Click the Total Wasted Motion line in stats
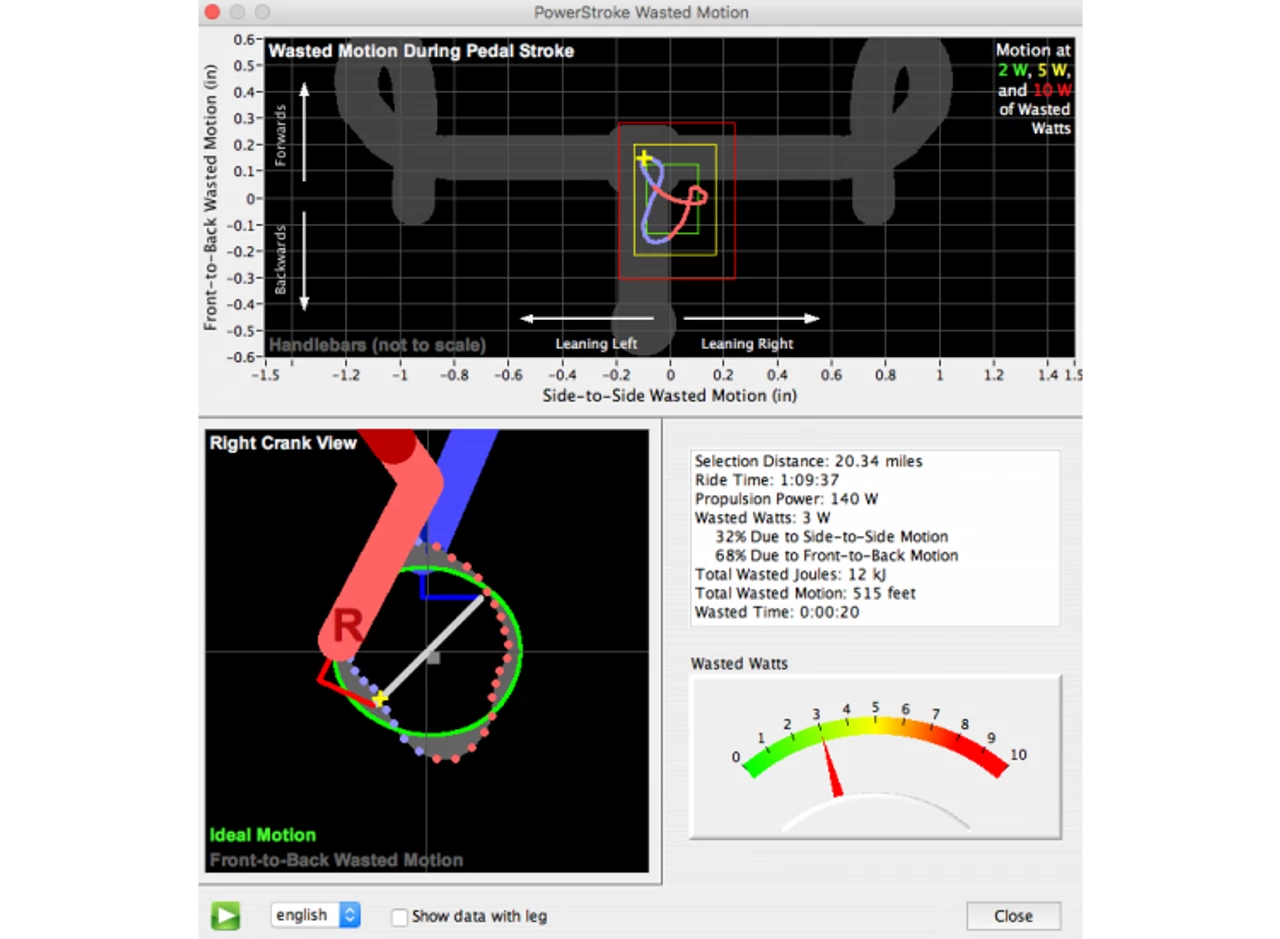The image size is (1280, 939). [x=805, y=593]
